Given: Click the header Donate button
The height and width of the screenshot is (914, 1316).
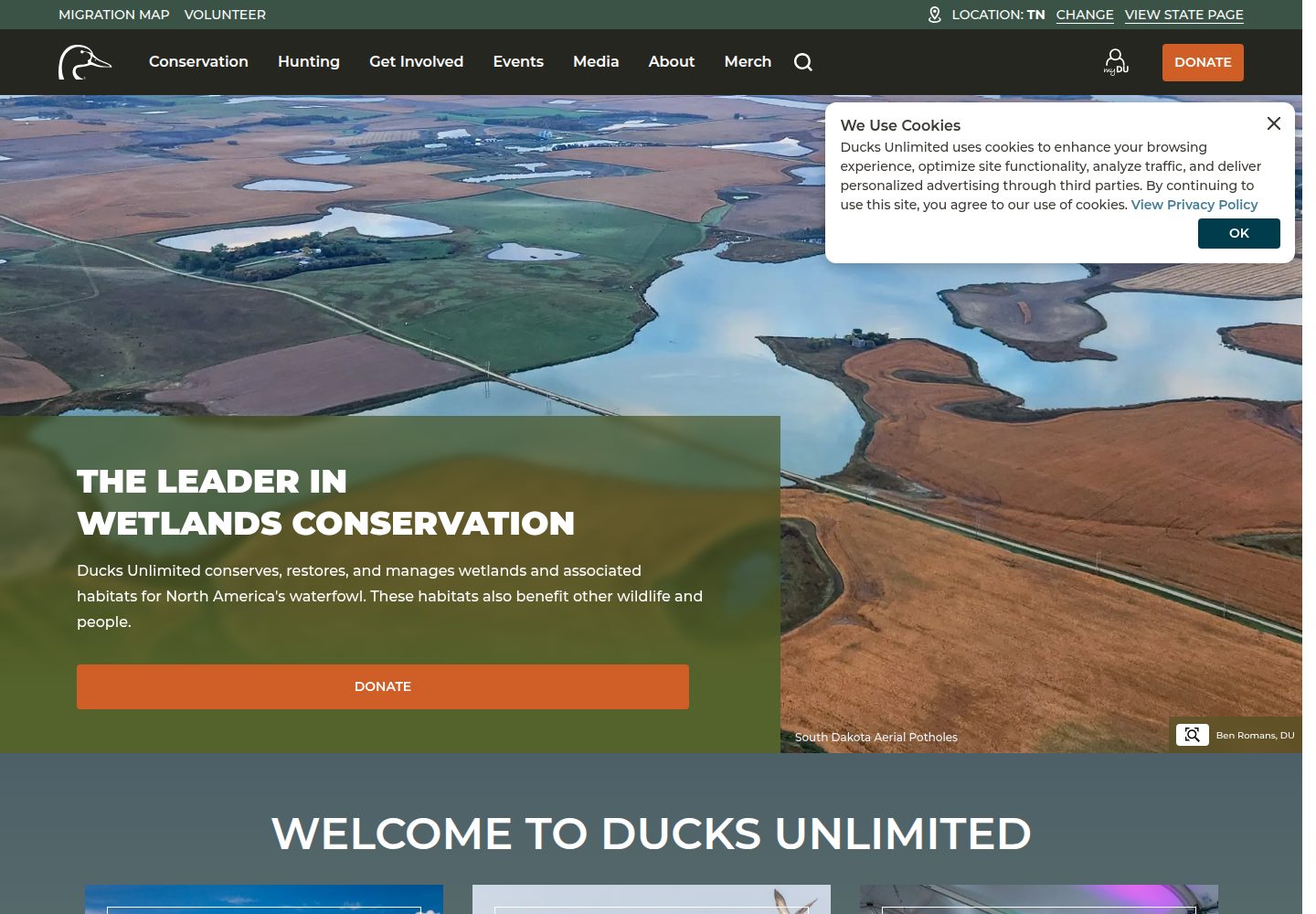Looking at the screenshot, I should tap(1203, 62).
